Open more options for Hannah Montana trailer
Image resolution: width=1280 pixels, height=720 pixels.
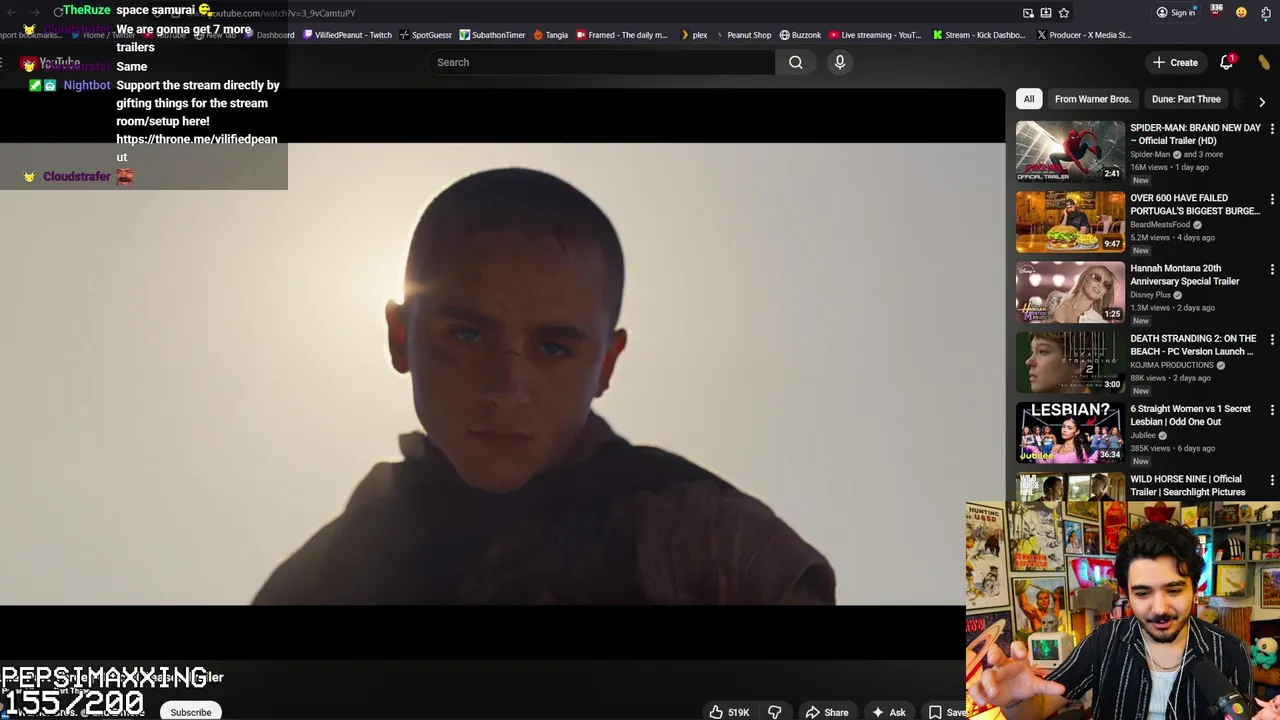tap(1272, 269)
